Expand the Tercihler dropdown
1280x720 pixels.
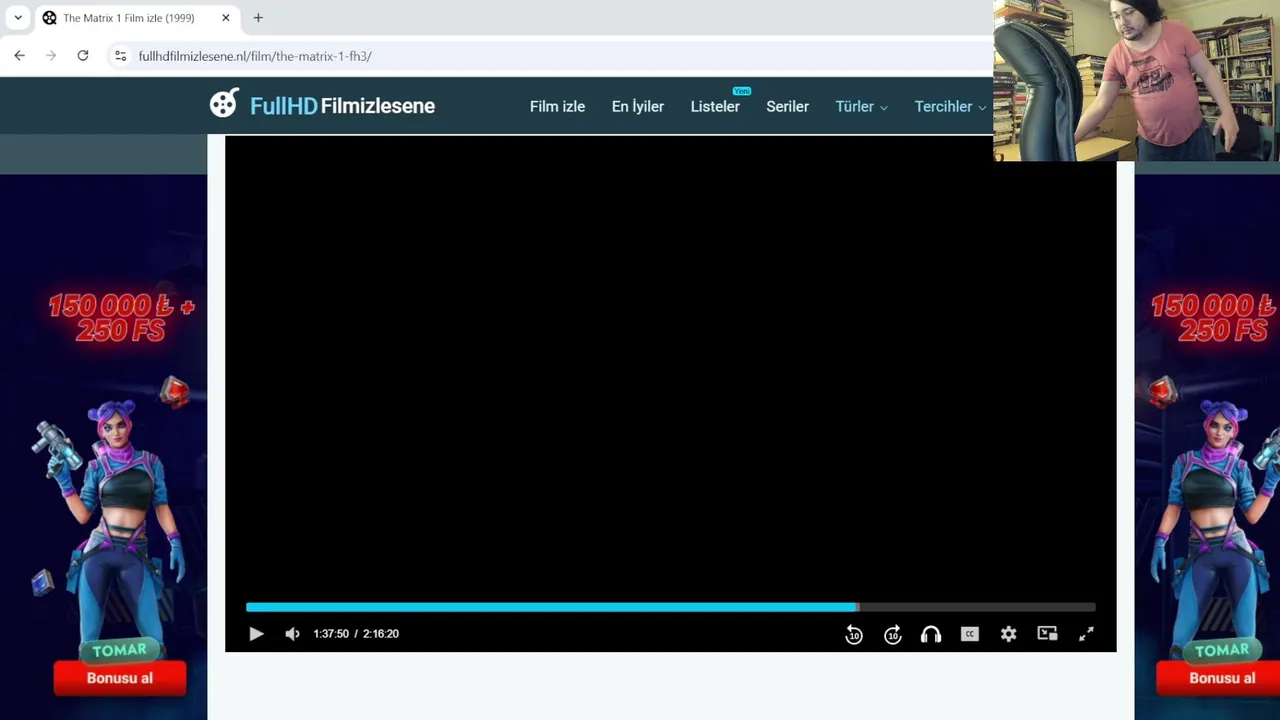(950, 106)
